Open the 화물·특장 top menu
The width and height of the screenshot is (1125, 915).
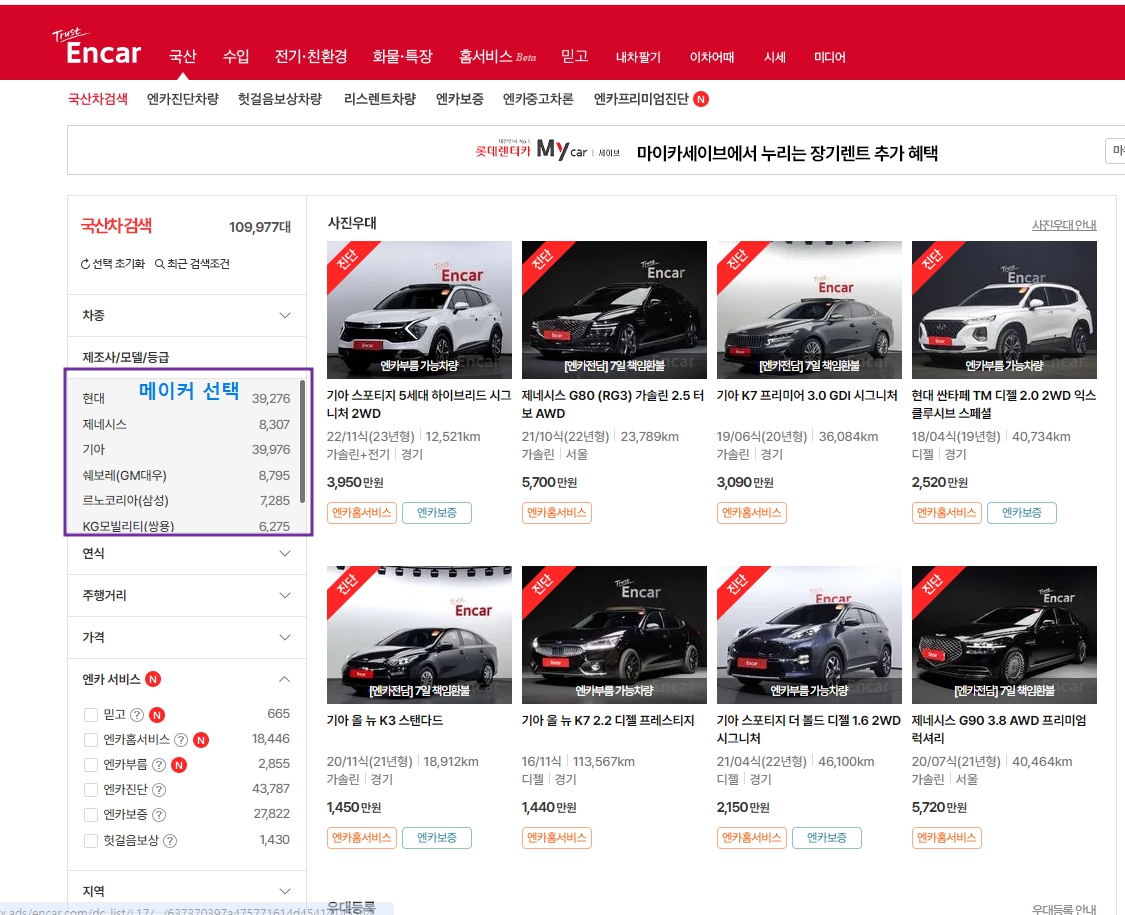click(x=403, y=56)
